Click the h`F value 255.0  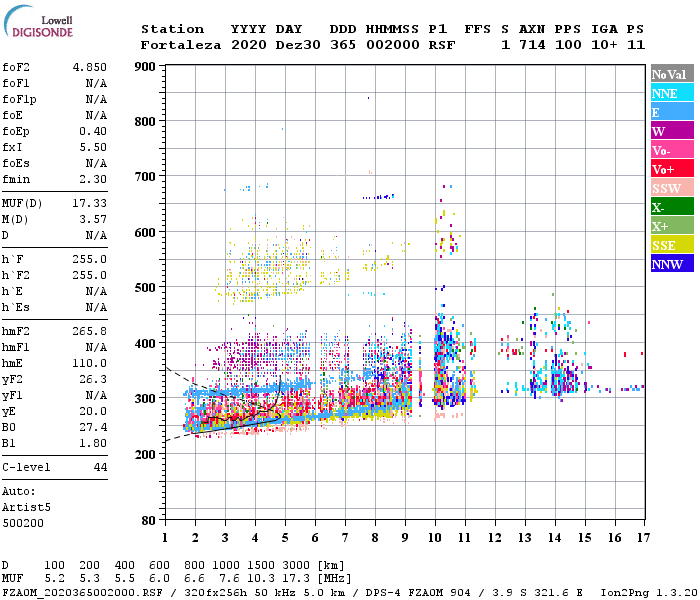click(x=90, y=259)
